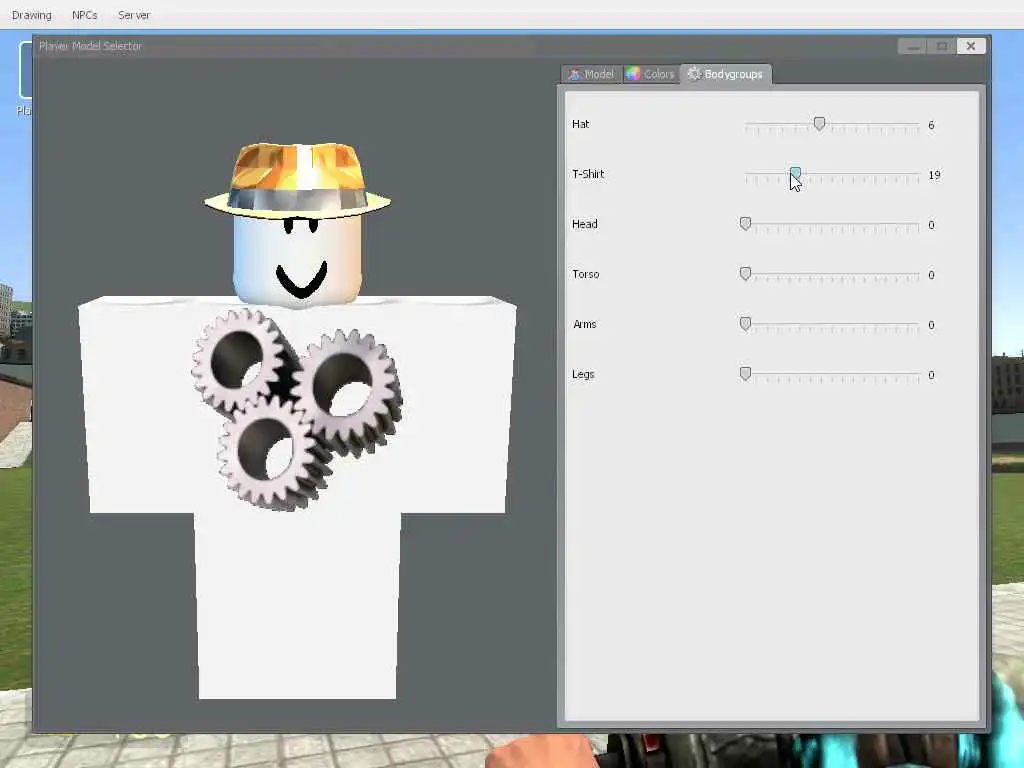This screenshot has height=768, width=1024.
Task: Click the Arms label
Action: (x=584, y=324)
